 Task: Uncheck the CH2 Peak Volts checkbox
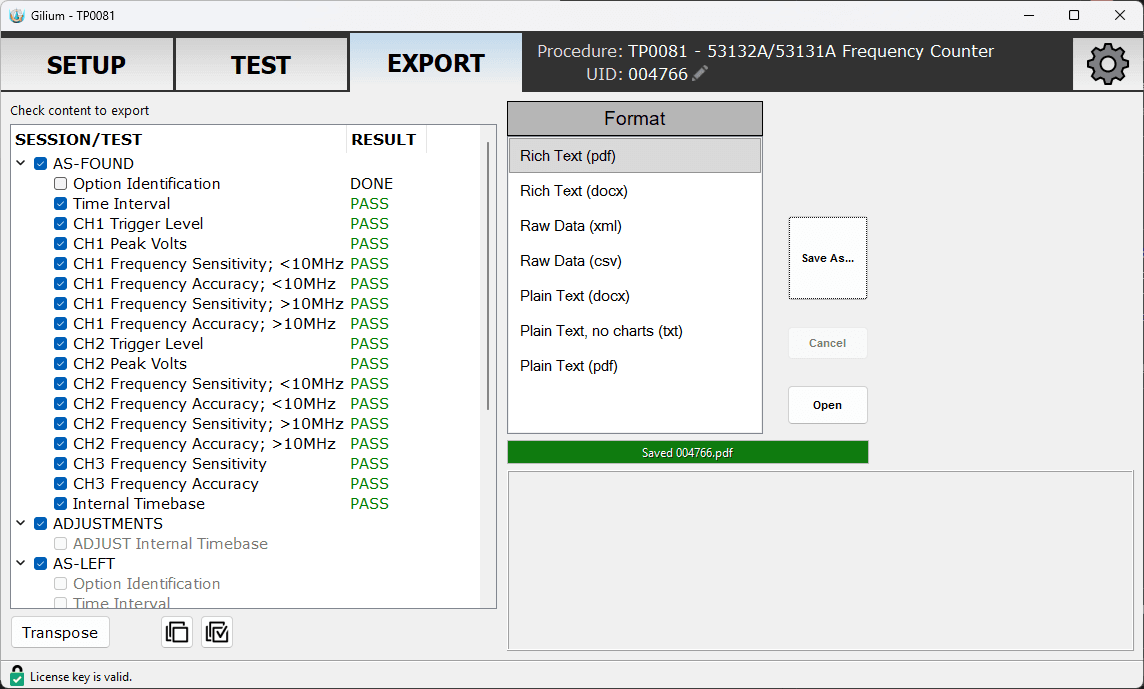point(61,363)
